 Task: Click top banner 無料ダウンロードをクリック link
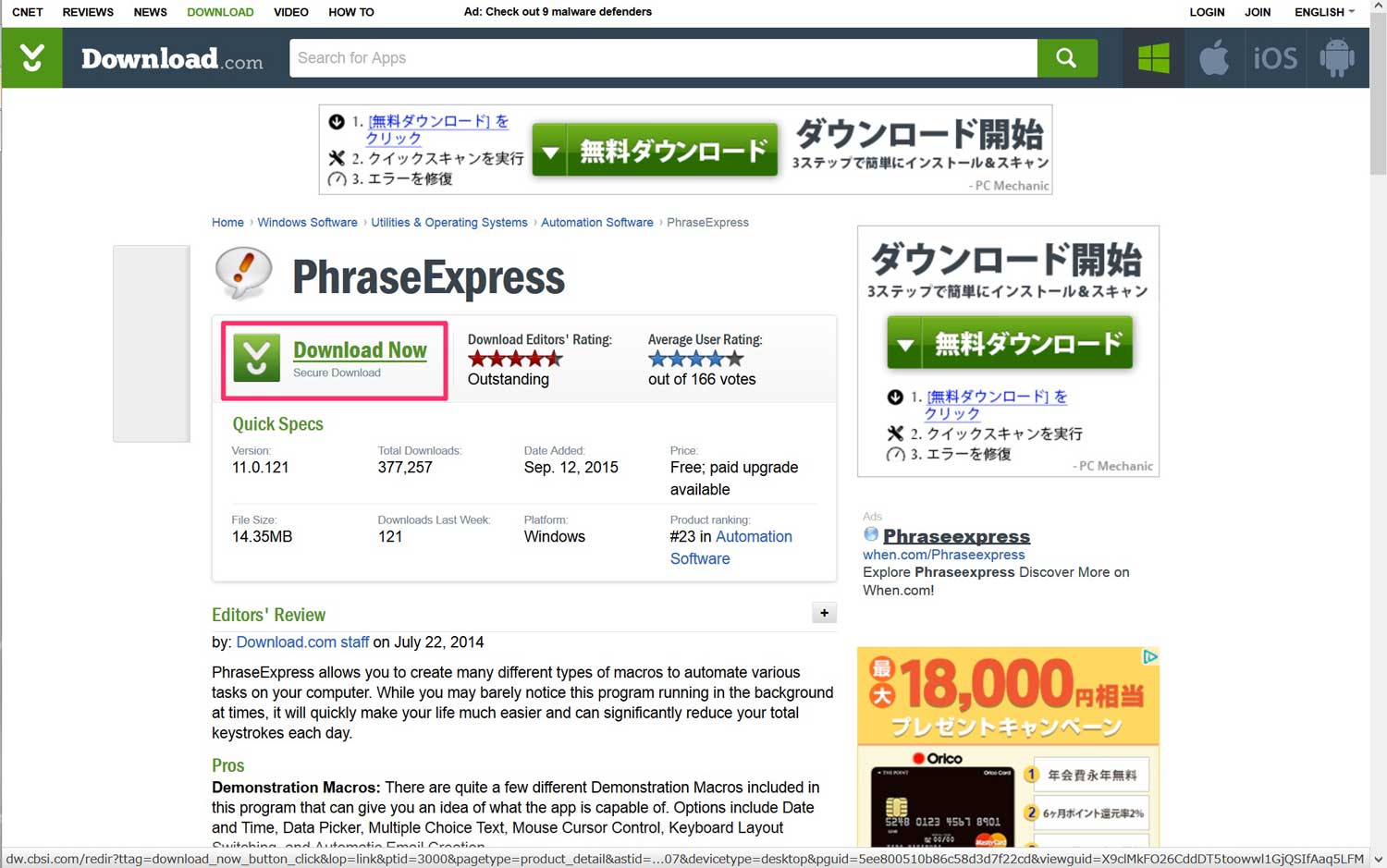point(436,129)
